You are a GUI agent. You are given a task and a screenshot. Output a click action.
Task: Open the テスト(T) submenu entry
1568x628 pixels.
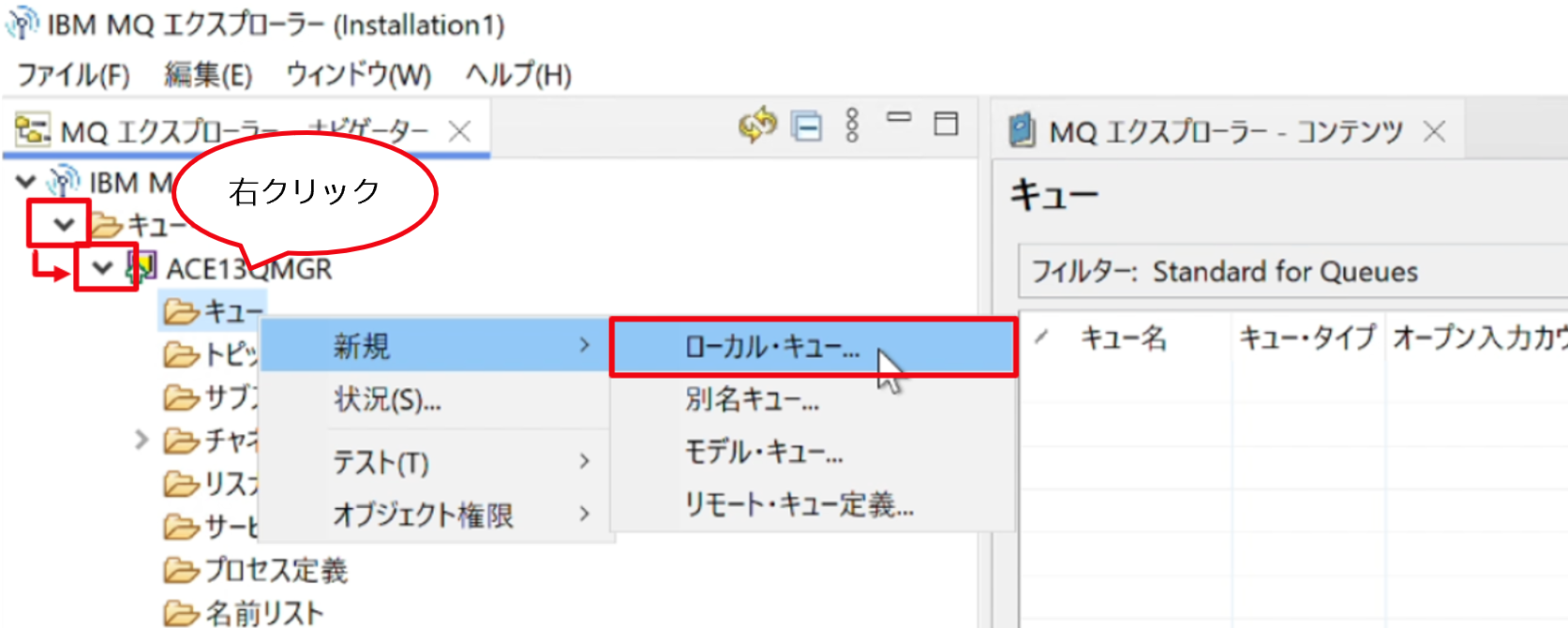click(435, 462)
